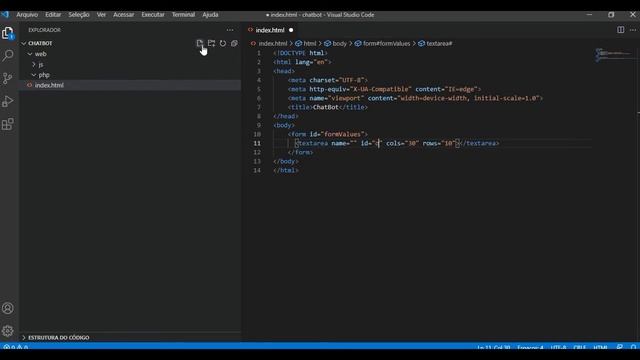The height and width of the screenshot is (360, 640).
Task: Refresh the Explorer file tree
Action: click(223, 43)
